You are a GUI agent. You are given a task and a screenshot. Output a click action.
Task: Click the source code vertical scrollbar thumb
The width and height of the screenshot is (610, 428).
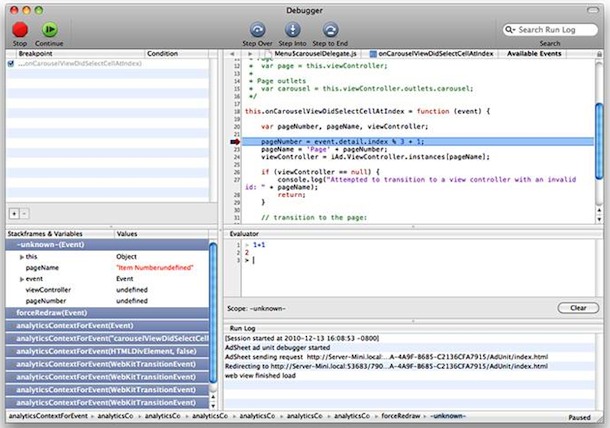[599, 141]
